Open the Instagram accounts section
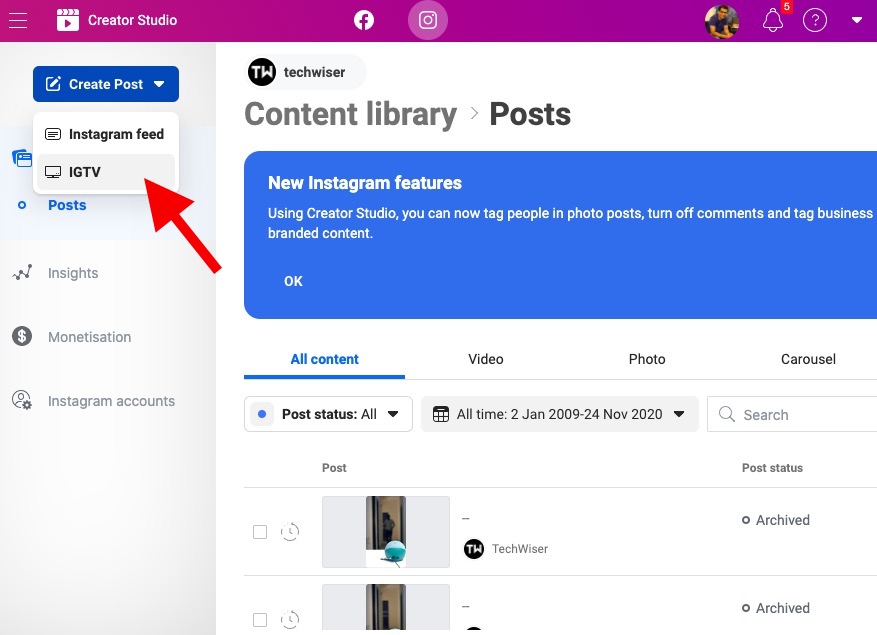 (x=111, y=401)
